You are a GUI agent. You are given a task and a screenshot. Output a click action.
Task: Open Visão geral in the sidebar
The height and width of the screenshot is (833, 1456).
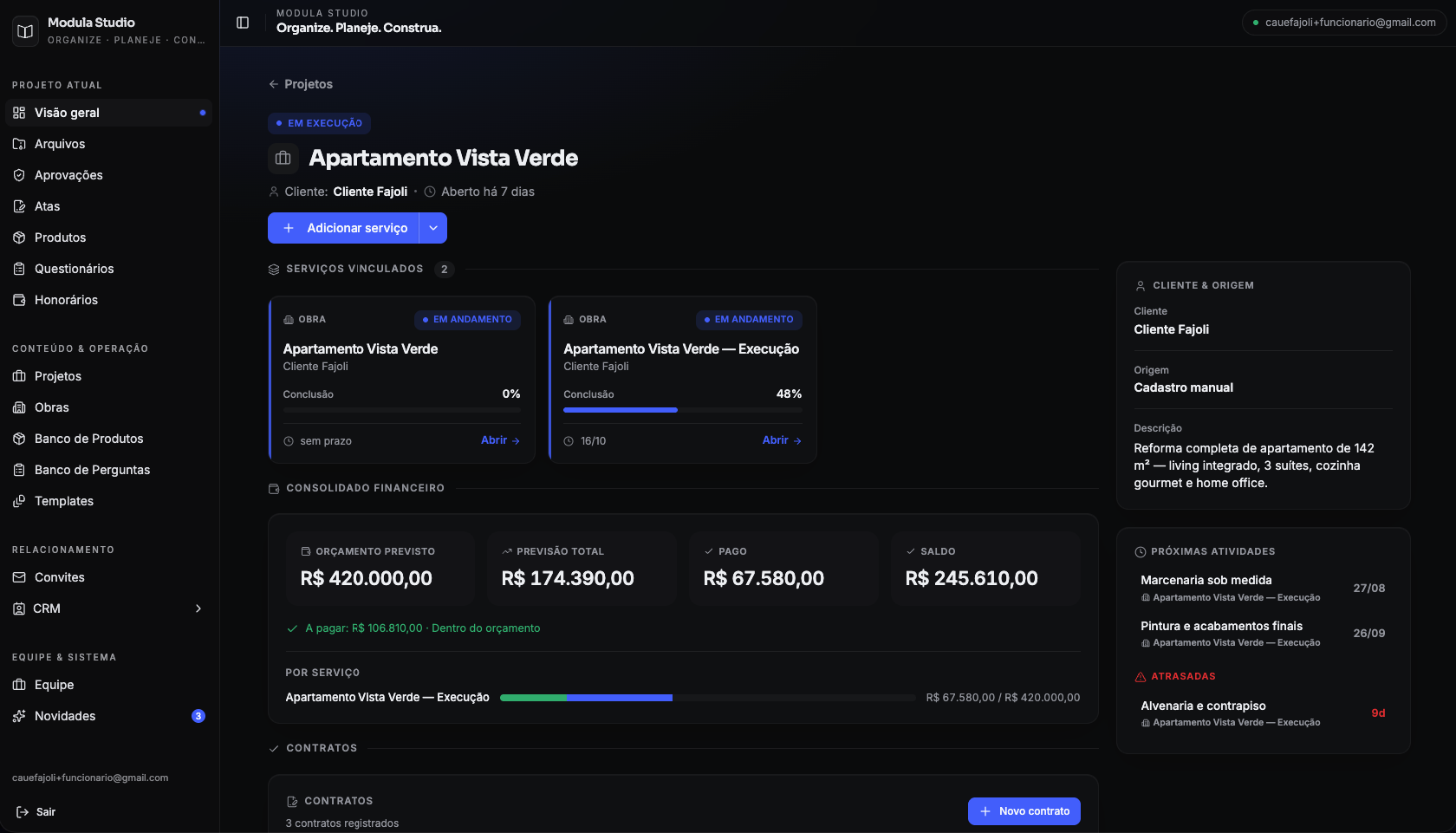[x=109, y=113]
